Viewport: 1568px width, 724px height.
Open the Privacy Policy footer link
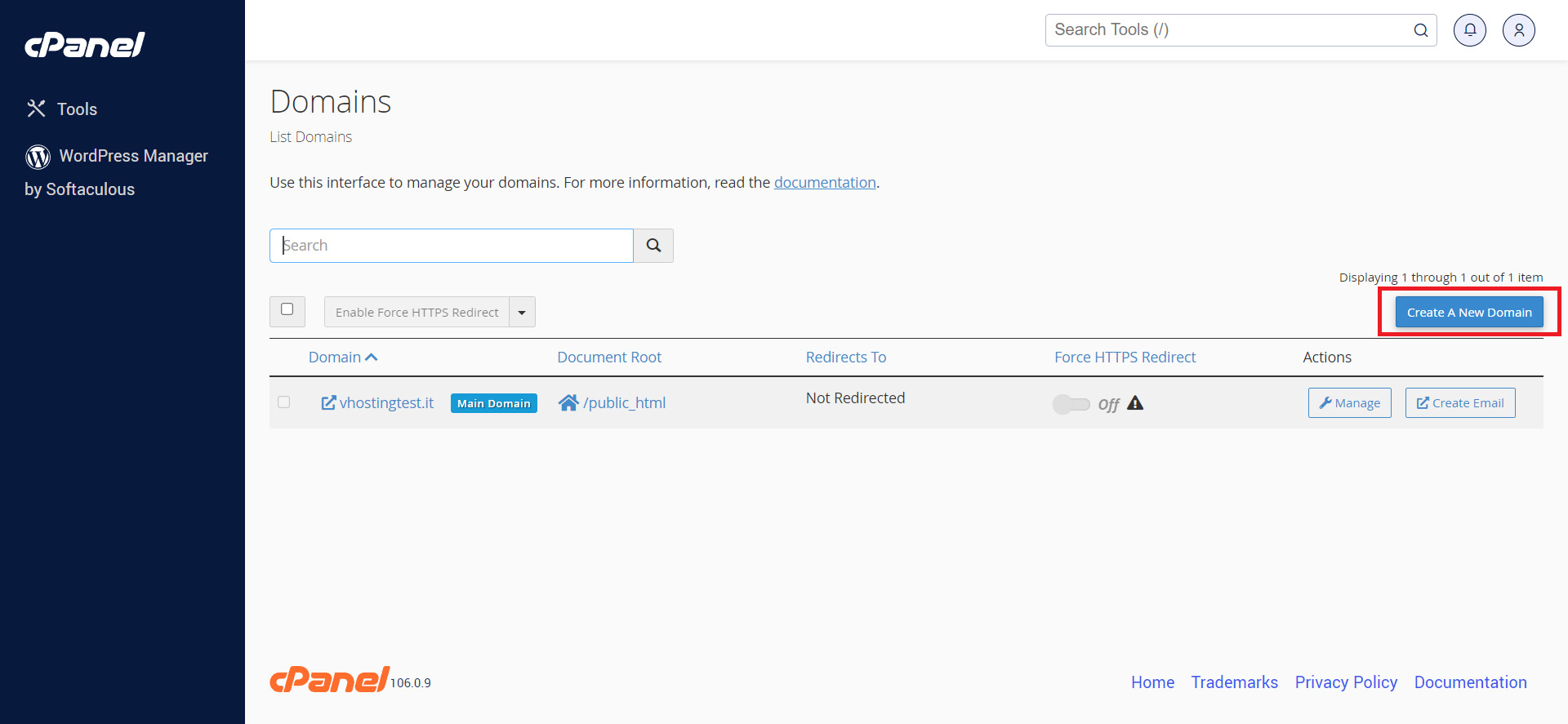[x=1346, y=682]
